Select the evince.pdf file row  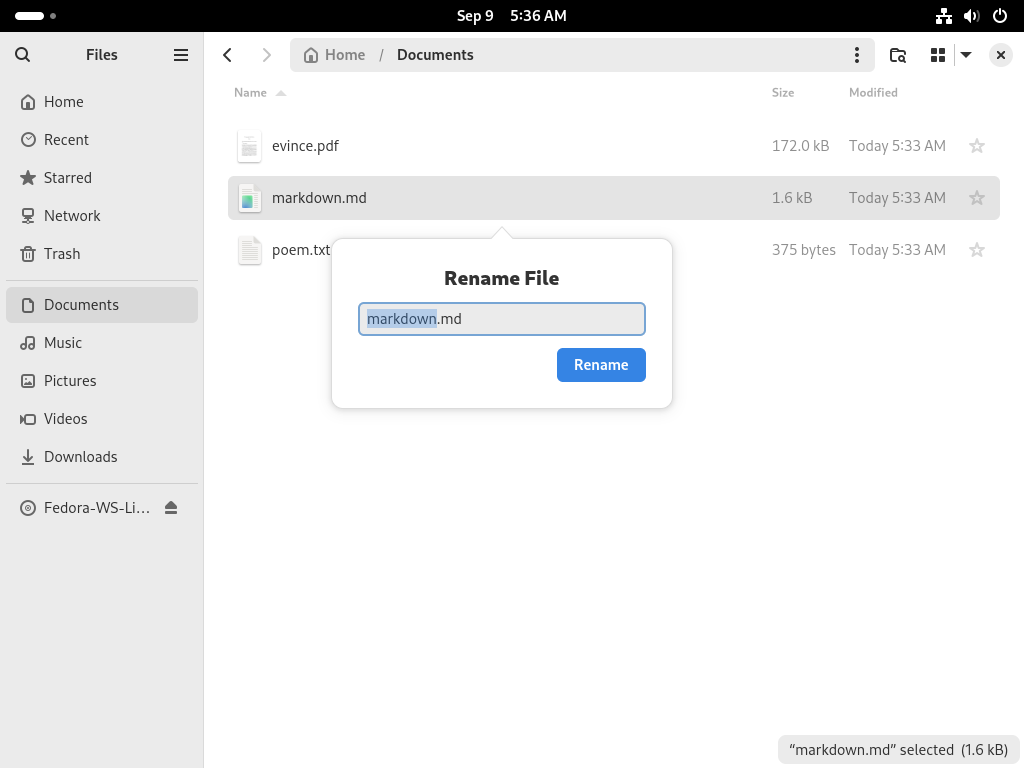pos(613,146)
